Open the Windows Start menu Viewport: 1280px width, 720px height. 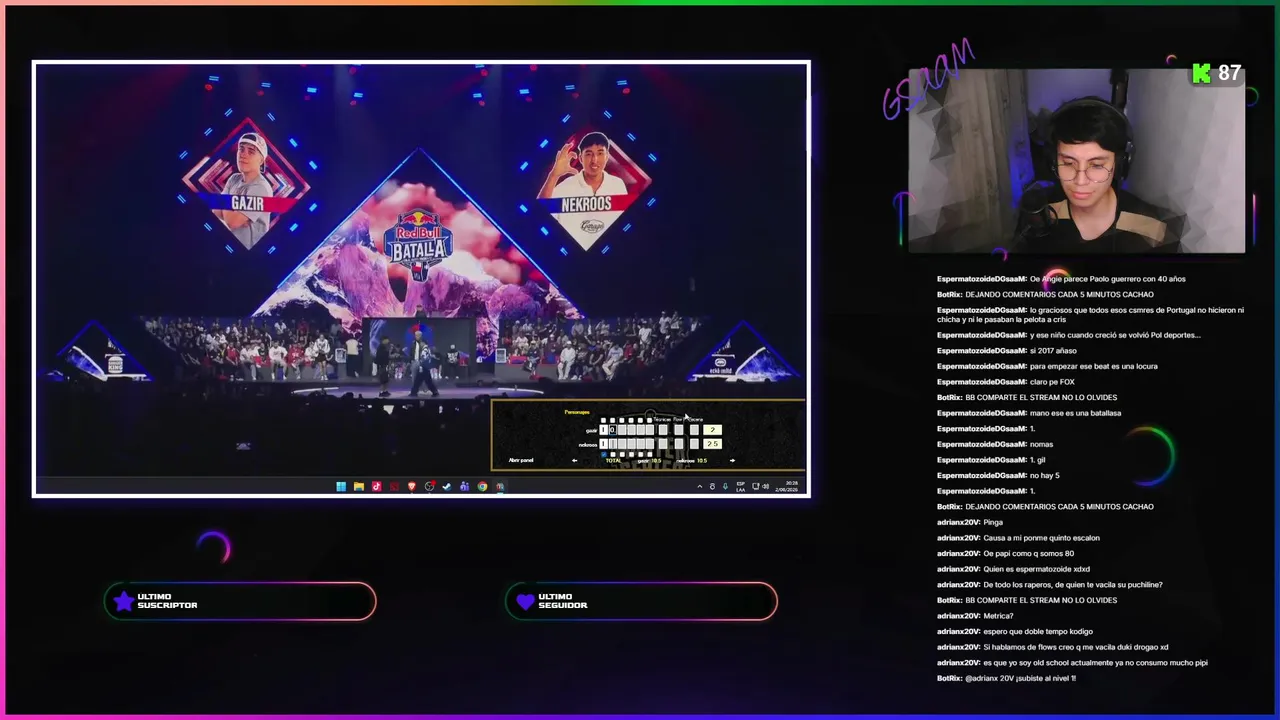[x=341, y=487]
